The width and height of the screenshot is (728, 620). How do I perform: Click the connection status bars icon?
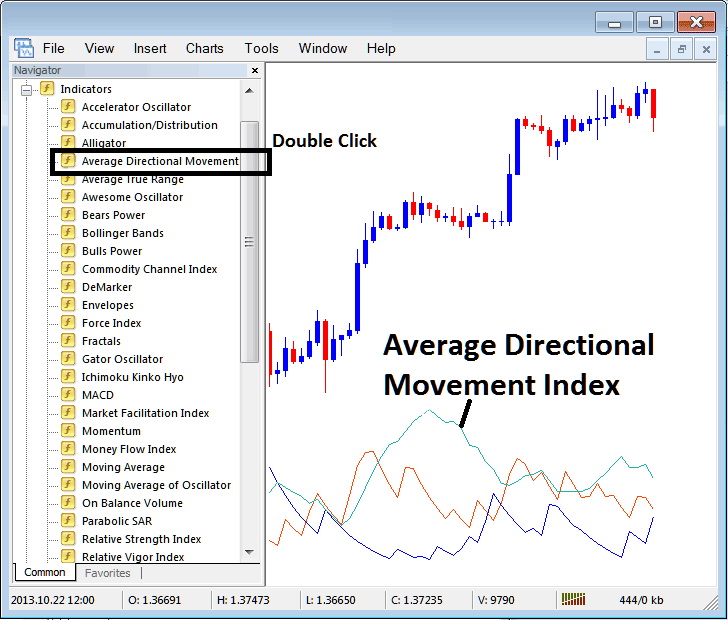coord(574,599)
